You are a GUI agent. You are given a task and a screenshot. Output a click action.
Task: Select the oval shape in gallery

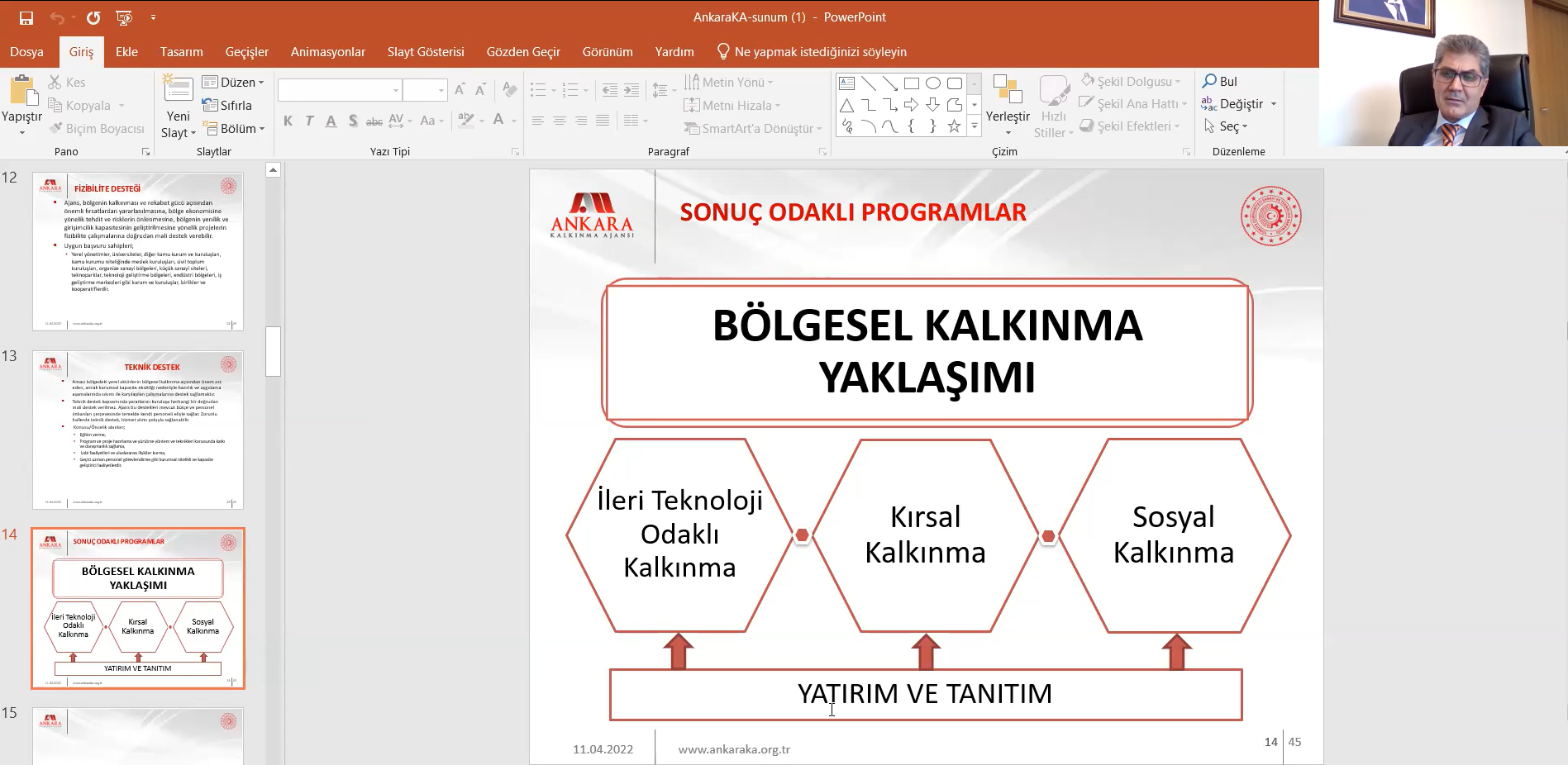933,83
